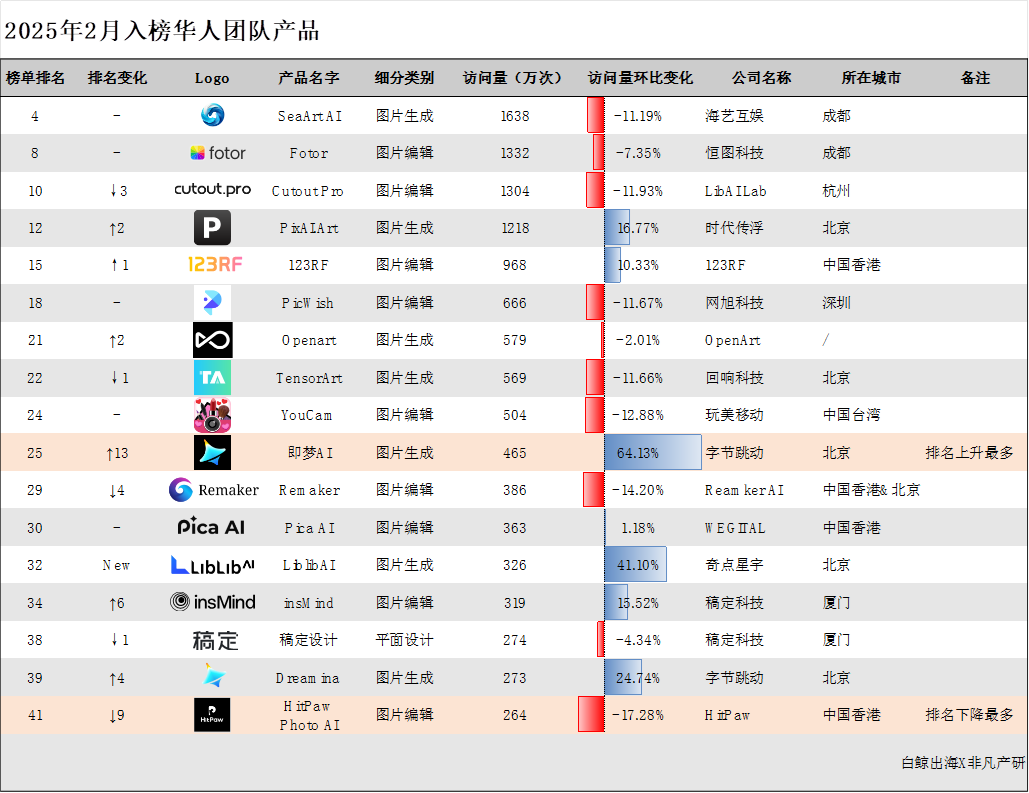Click the '排名变化' column header
The image size is (1029, 793).
[117, 78]
